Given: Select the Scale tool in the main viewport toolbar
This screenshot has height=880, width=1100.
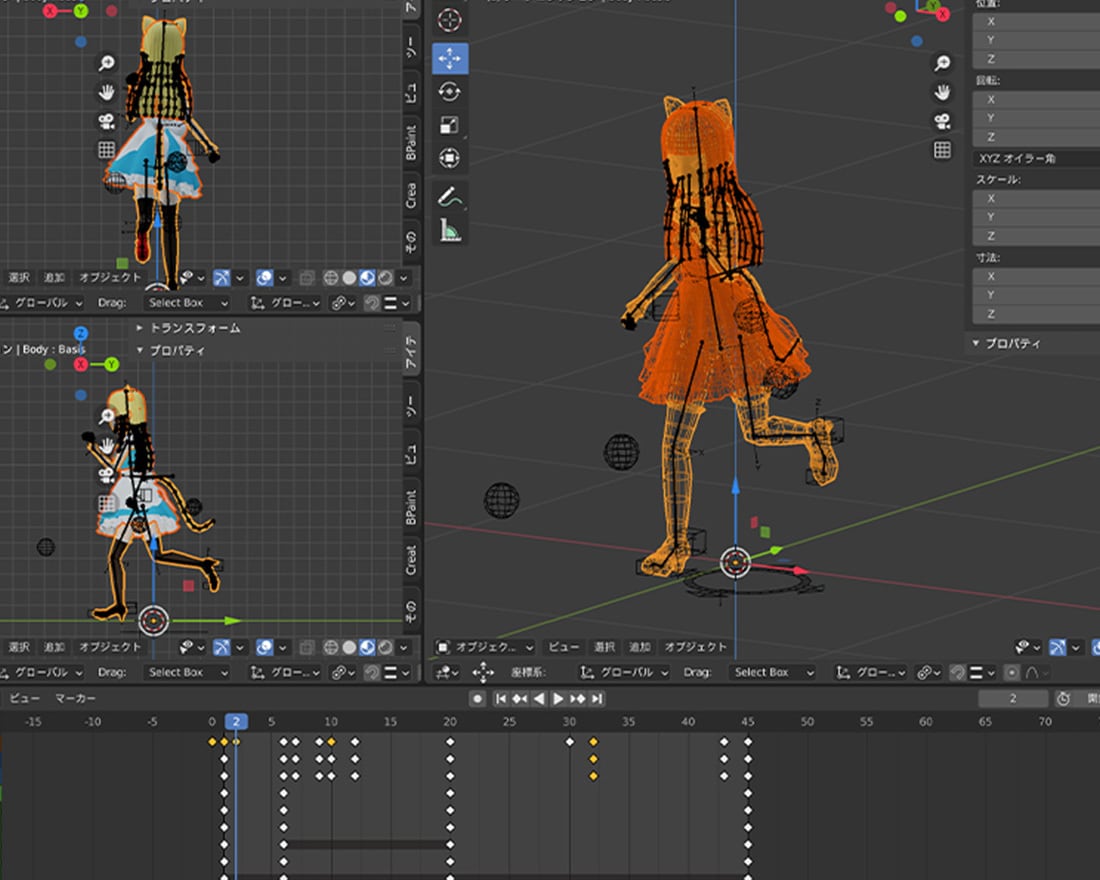Looking at the screenshot, I should 450,125.
